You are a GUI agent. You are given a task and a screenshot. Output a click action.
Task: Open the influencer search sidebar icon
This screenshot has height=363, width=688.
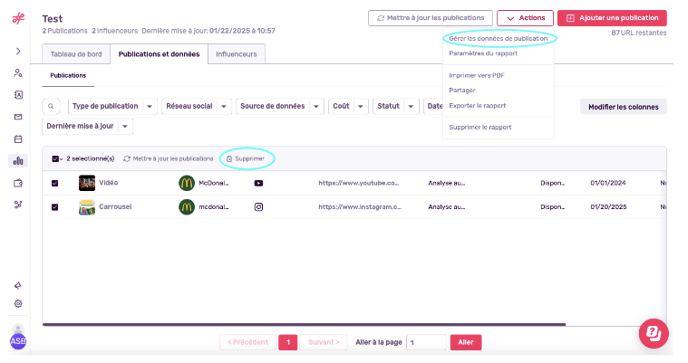(x=18, y=73)
